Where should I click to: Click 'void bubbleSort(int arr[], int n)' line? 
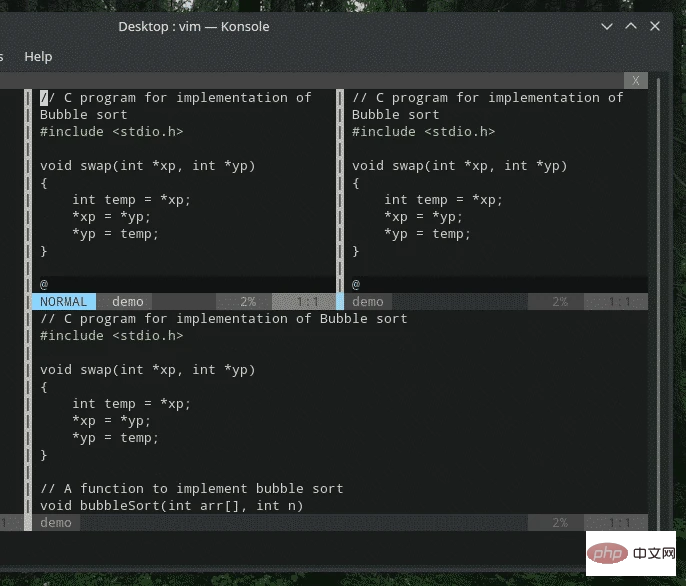pos(171,505)
